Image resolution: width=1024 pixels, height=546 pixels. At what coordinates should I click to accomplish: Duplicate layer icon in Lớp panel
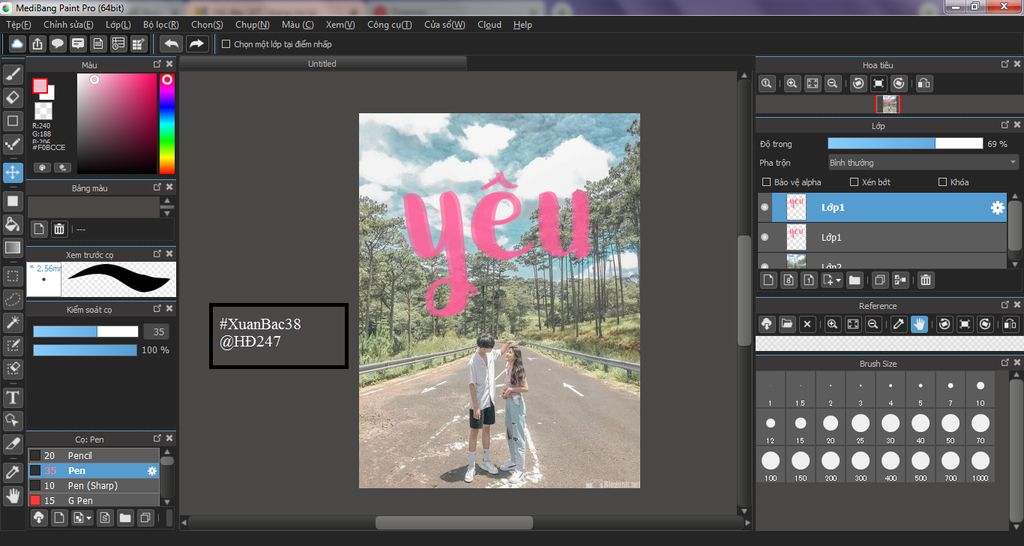click(x=880, y=280)
